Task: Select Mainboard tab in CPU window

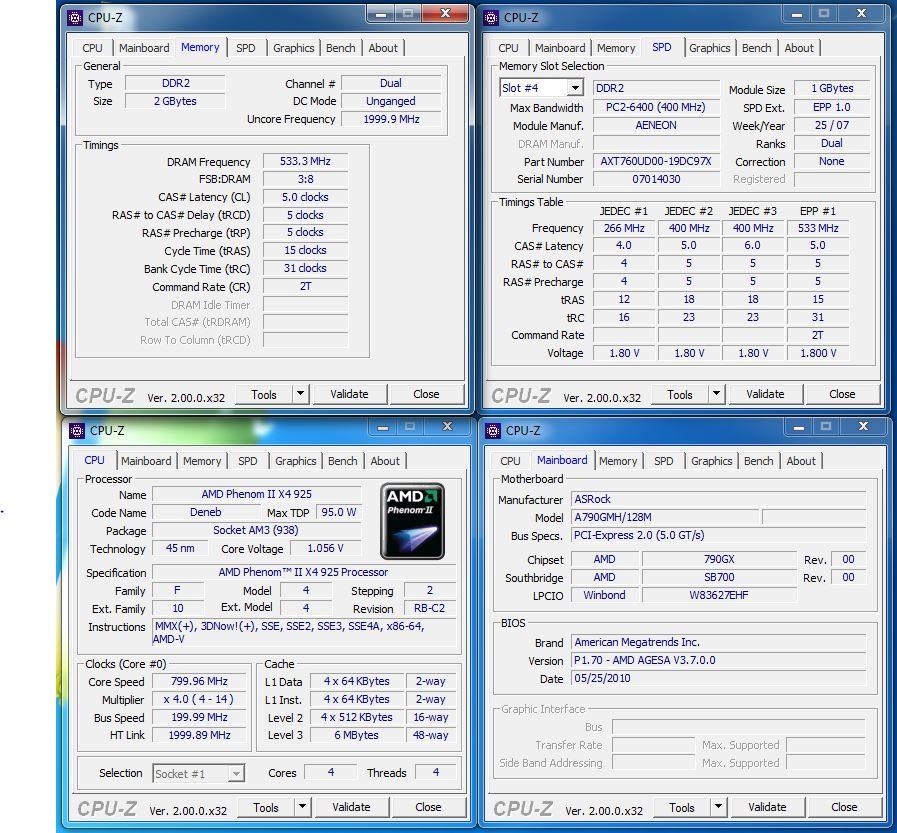Action: [x=146, y=461]
